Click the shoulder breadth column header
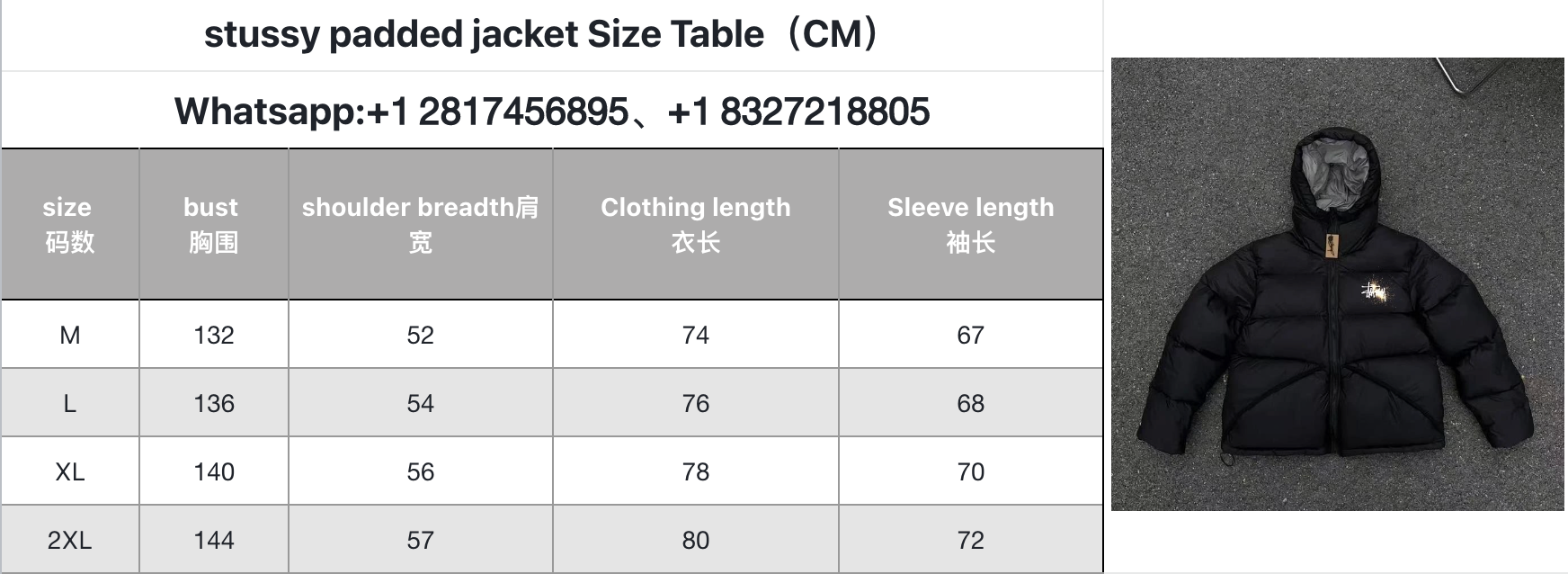Image resolution: width=1568 pixels, height=574 pixels. pos(420,224)
